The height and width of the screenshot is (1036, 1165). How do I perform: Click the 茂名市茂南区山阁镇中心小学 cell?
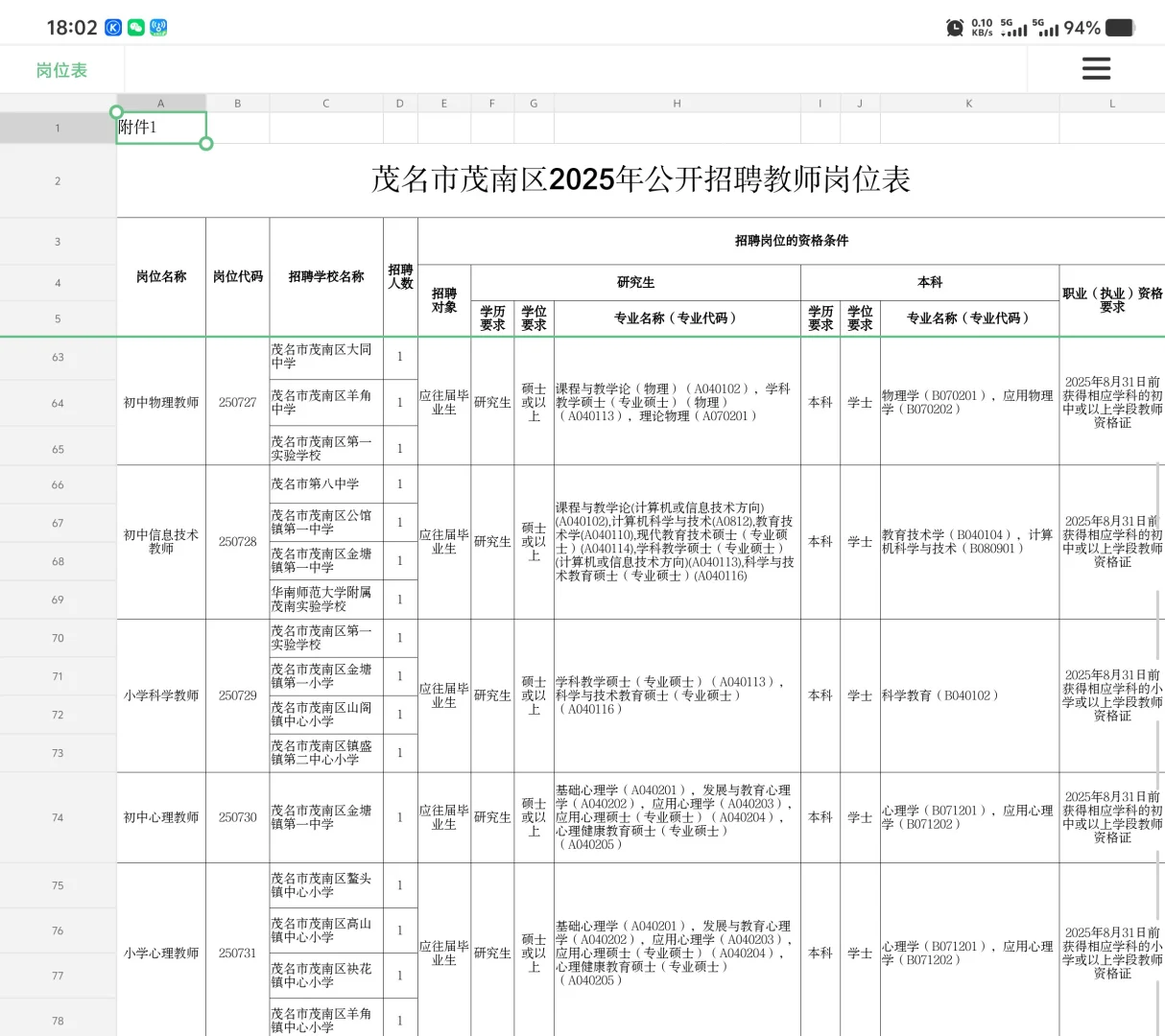tap(326, 715)
